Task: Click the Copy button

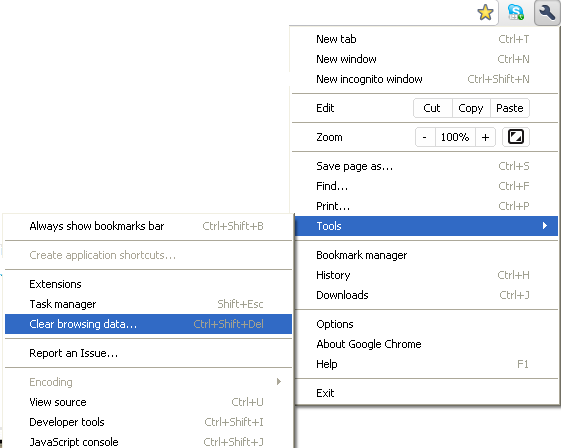Action: [471, 108]
